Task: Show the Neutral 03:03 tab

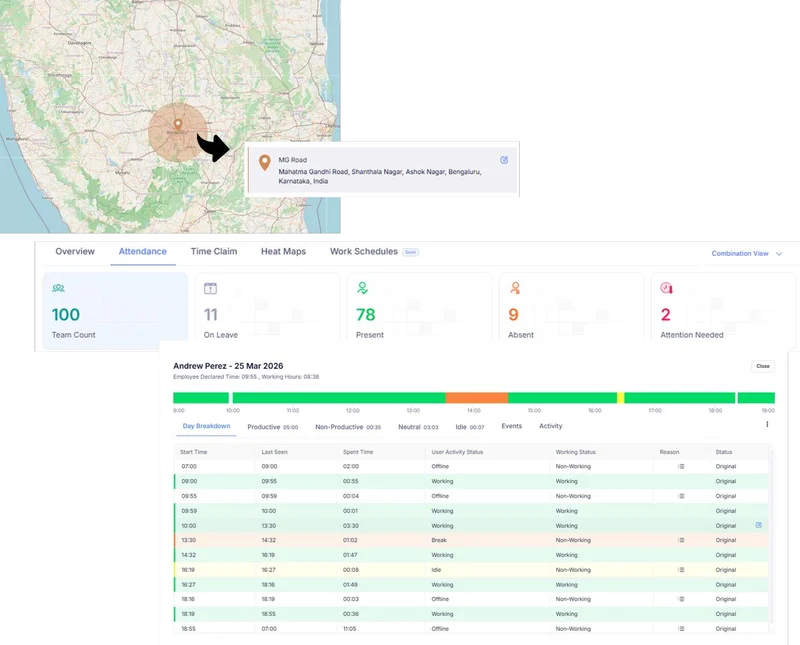Action: tap(418, 427)
